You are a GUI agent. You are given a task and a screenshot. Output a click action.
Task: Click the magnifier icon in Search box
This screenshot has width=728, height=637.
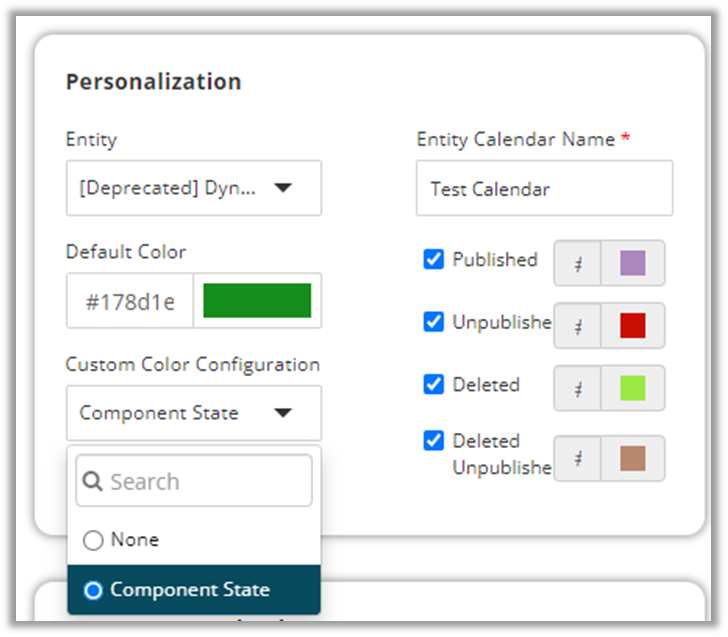tap(94, 482)
